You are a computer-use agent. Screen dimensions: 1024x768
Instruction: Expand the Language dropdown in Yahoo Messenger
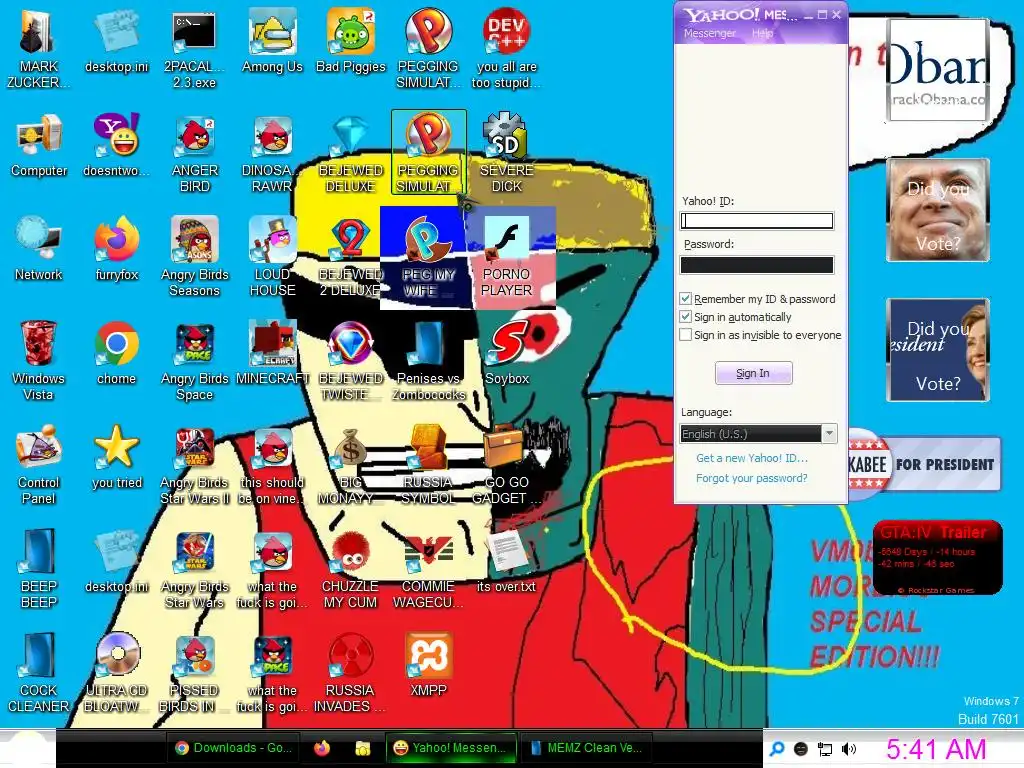[x=829, y=433]
